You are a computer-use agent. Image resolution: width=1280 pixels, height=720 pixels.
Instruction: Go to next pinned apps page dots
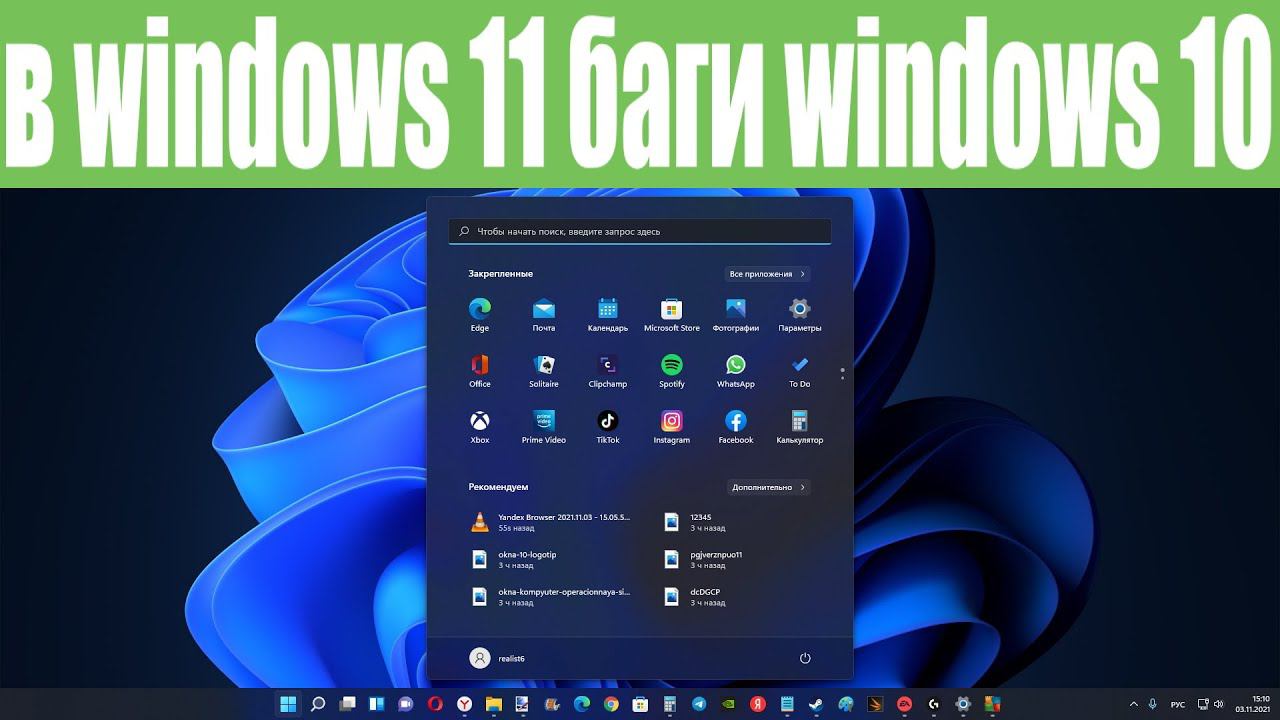843,374
